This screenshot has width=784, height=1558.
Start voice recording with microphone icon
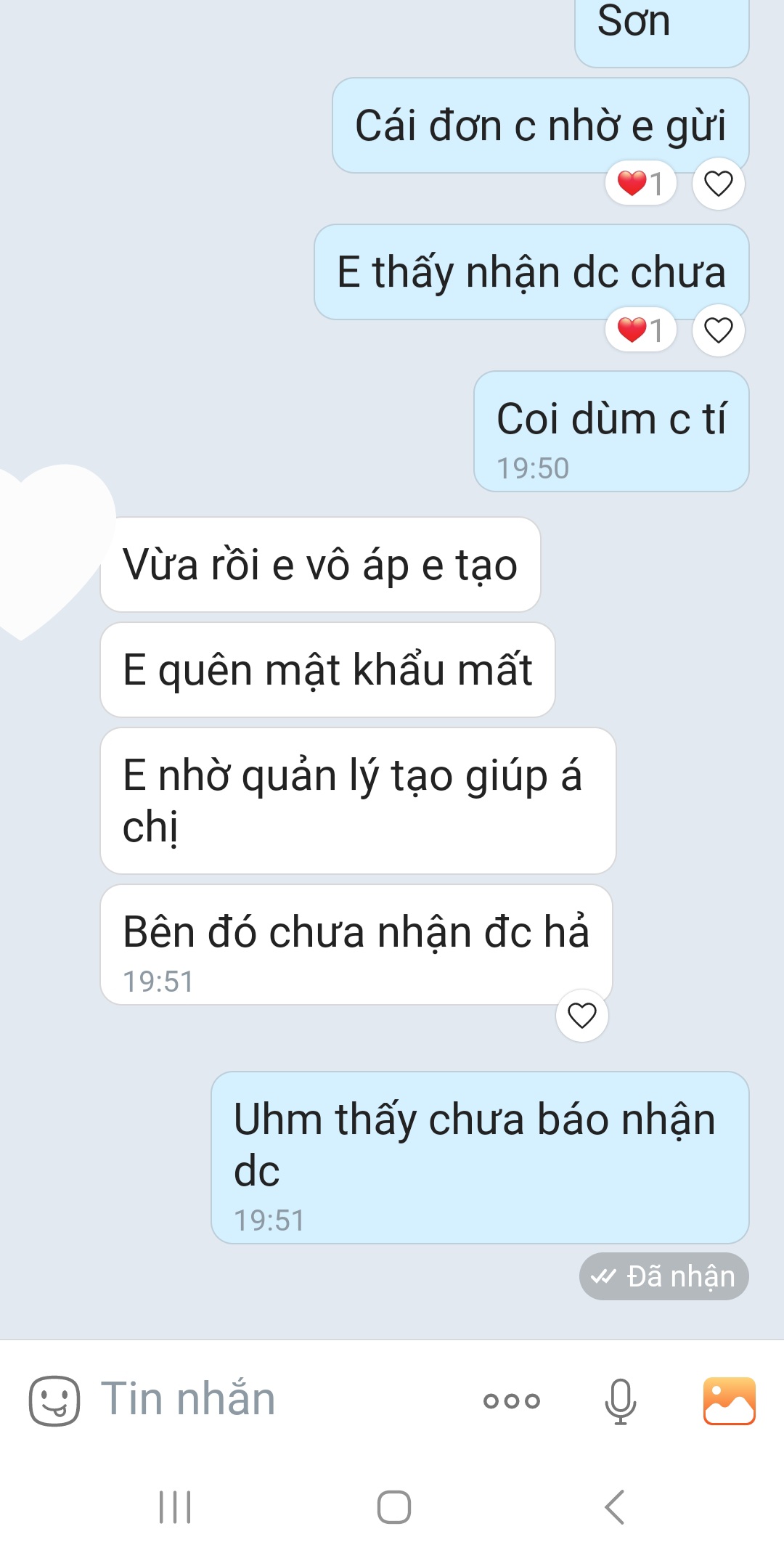621,1401
